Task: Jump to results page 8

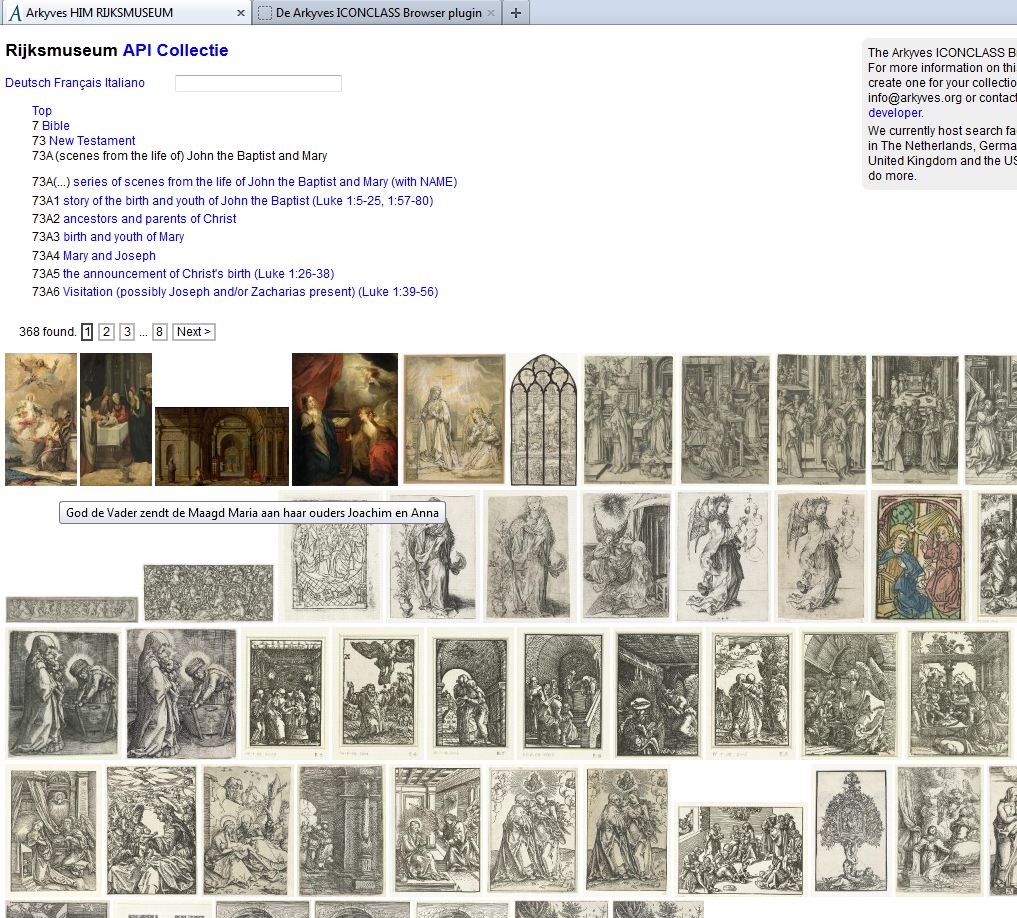Action: (x=160, y=332)
